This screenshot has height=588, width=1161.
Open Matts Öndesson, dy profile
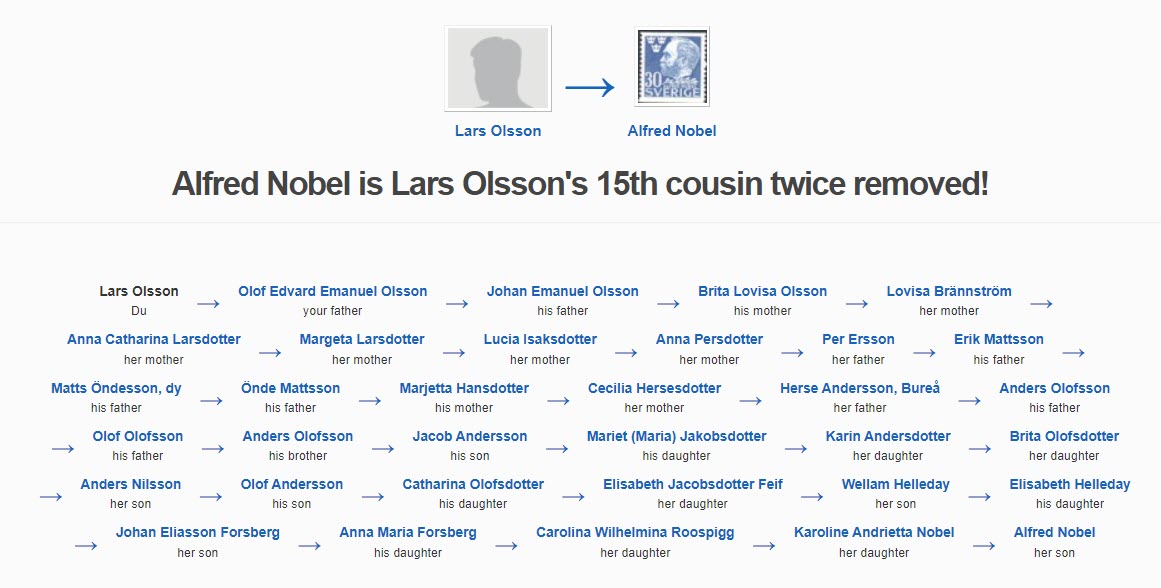click(x=116, y=388)
